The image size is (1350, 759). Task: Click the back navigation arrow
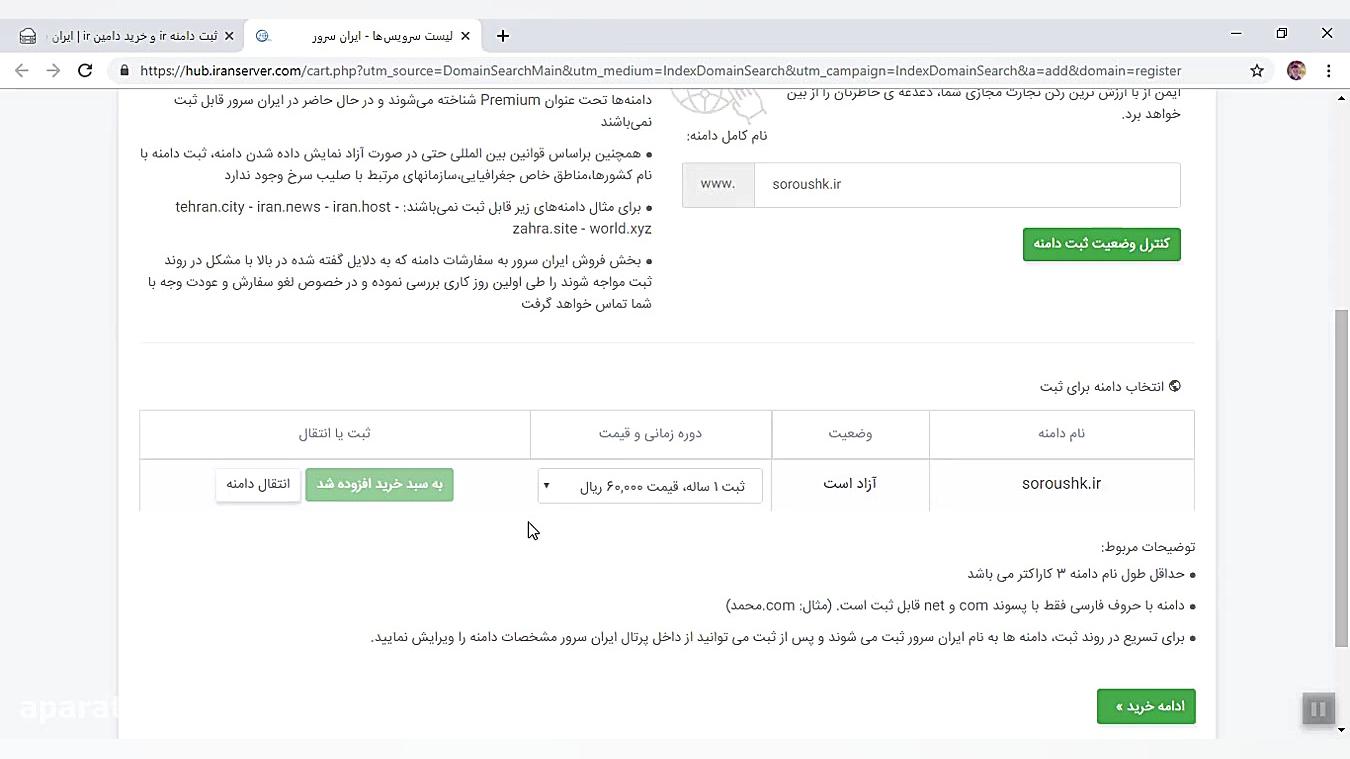[22, 71]
